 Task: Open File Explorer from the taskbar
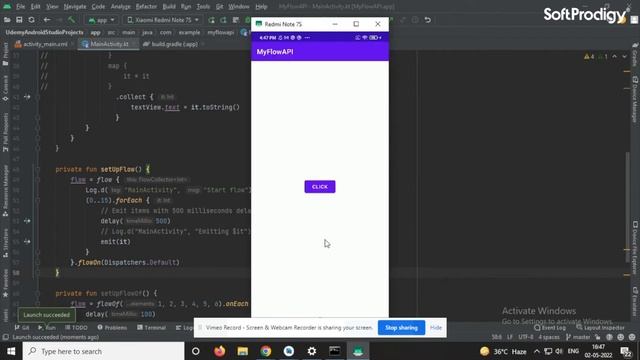coord(242,351)
